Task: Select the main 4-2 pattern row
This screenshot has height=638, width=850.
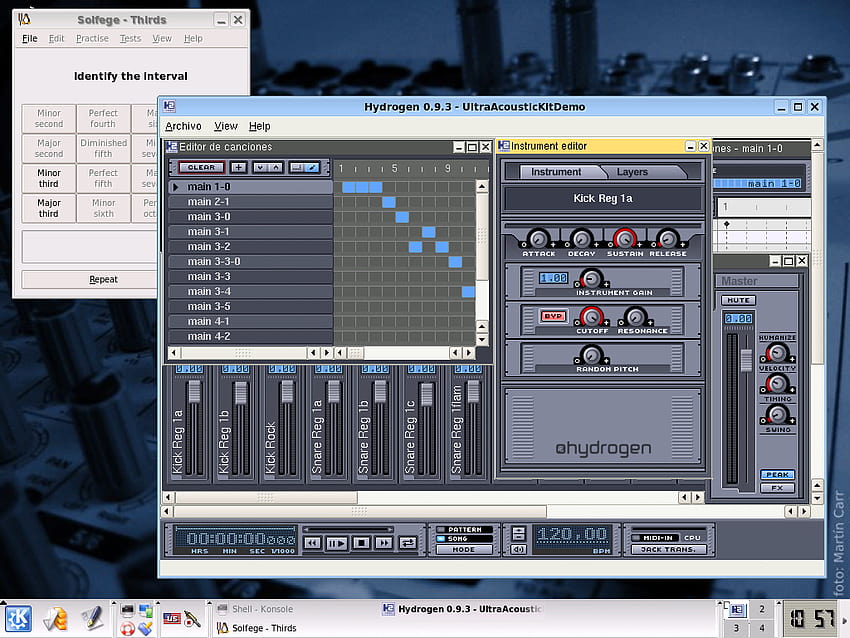Action: (x=251, y=337)
